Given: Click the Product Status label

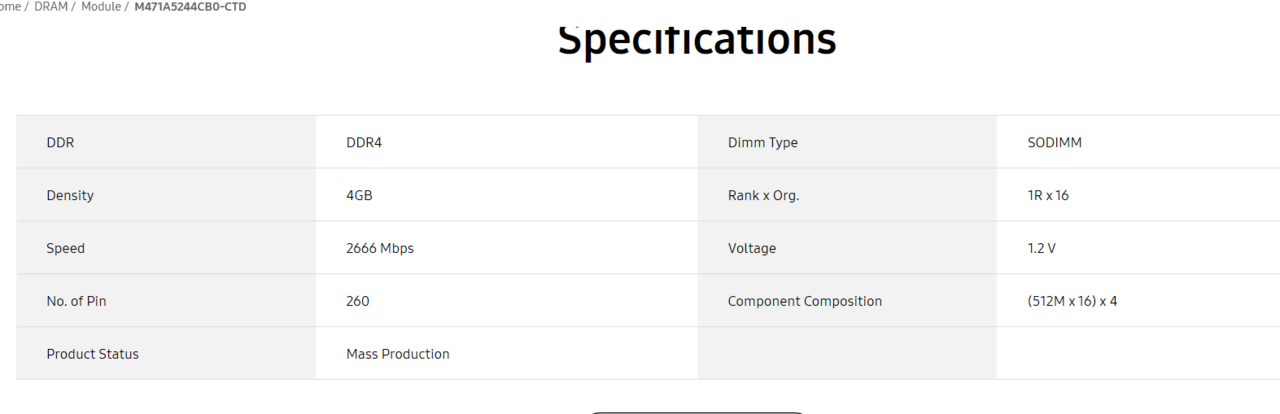Looking at the screenshot, I should (x=93, y=354).
